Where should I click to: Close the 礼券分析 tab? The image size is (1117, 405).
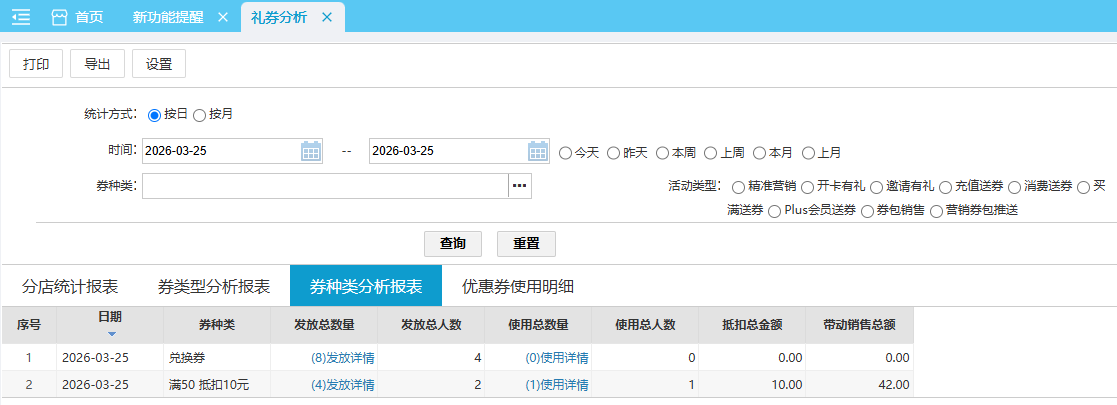point(326,17)
